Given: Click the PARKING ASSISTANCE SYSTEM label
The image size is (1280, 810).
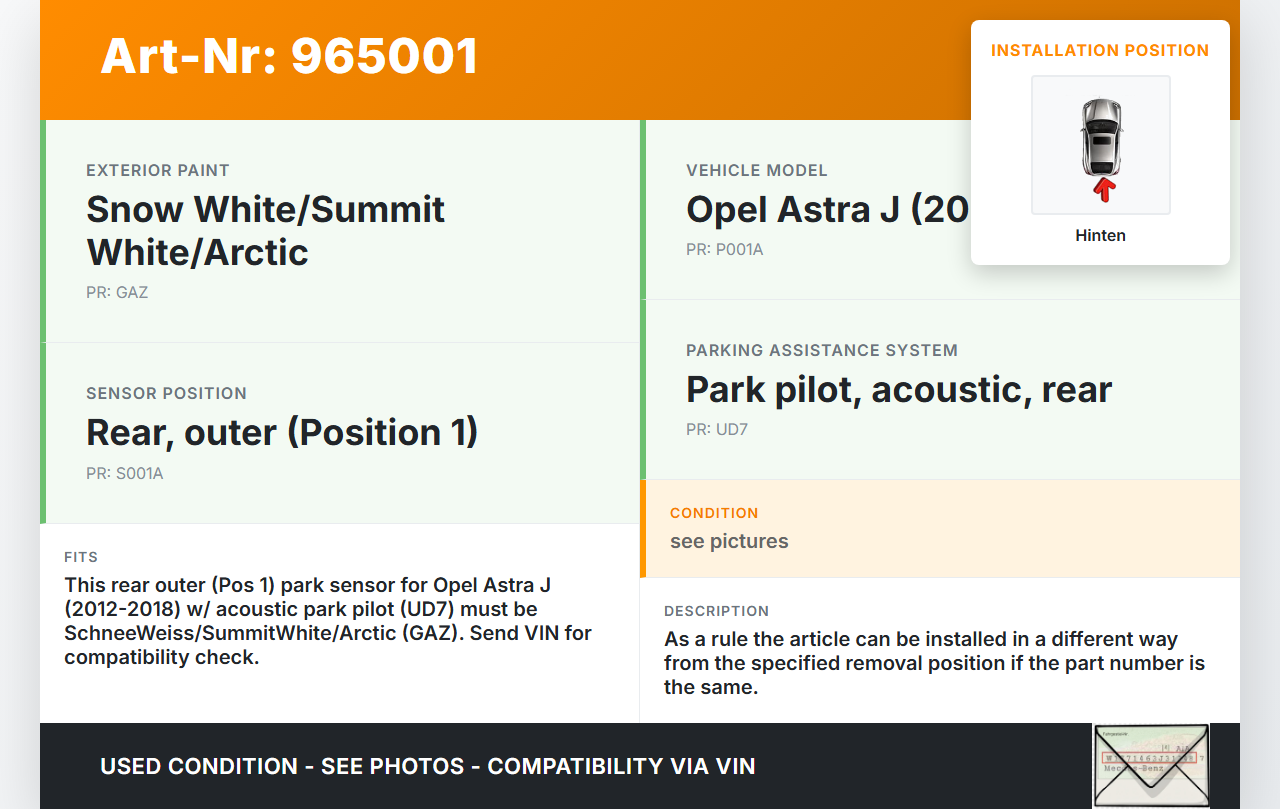Looking at the screenshot, I should [822, 351].
